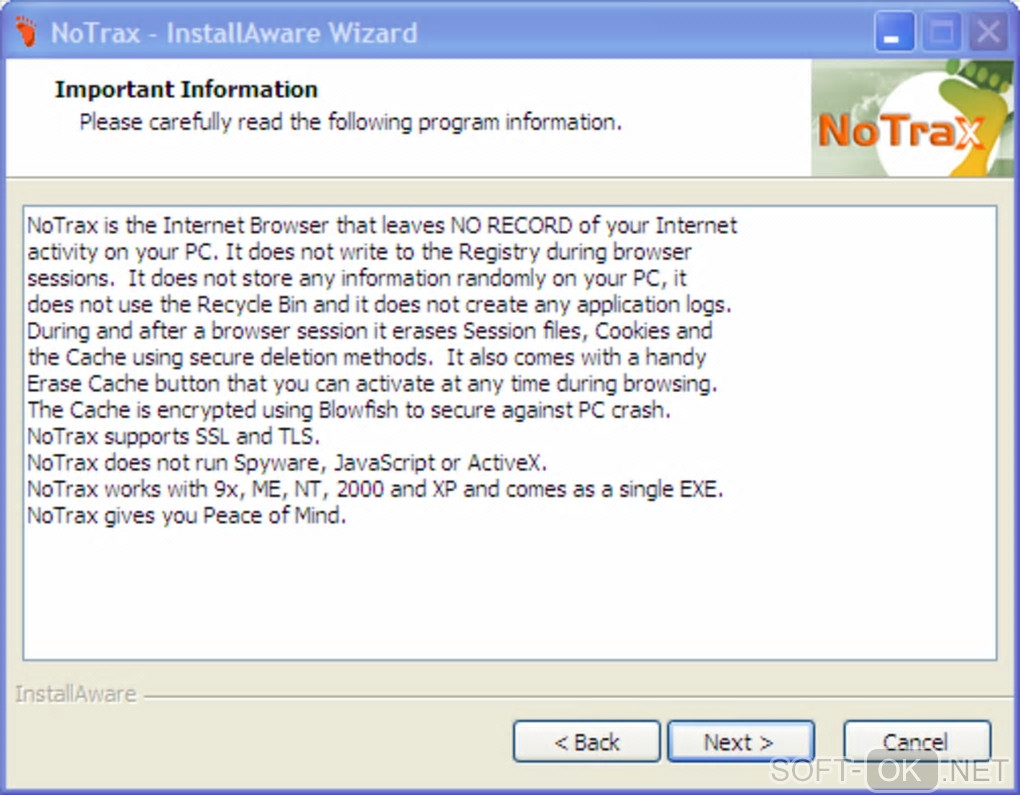
Task: Click the NoTrax footprint icon in title bar
Action: [x=26, y=31]
